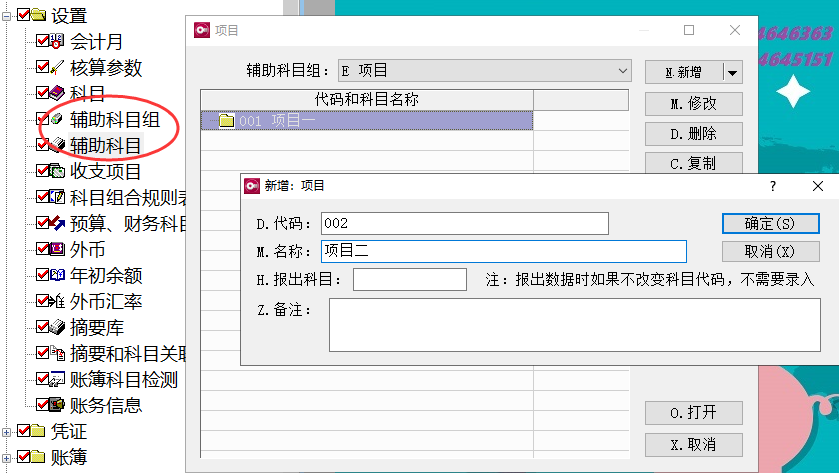This screenshot has width=839, height=473.
Task: Click the 摘要库 icon
Action: pos(57,327)
